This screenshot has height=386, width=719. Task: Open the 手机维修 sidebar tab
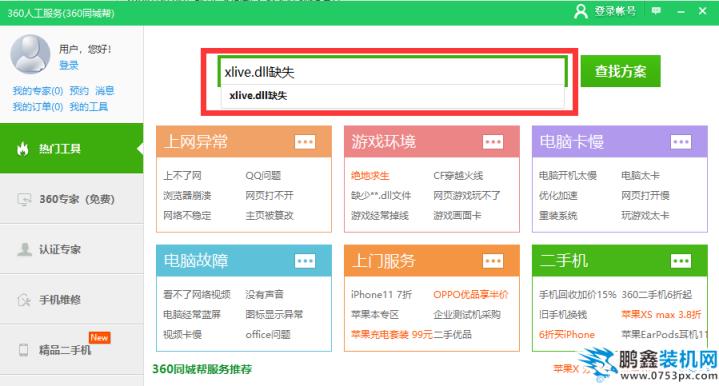pyautogui.click(x=72, y=300)
